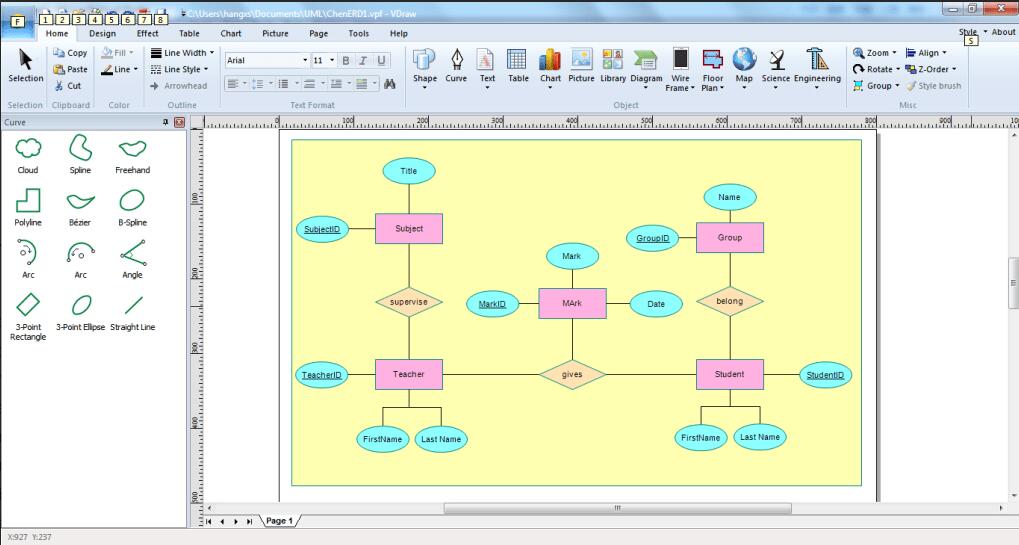Click the Selection arrow tool
The image size is (1019, 545).
tap(25, 66)
